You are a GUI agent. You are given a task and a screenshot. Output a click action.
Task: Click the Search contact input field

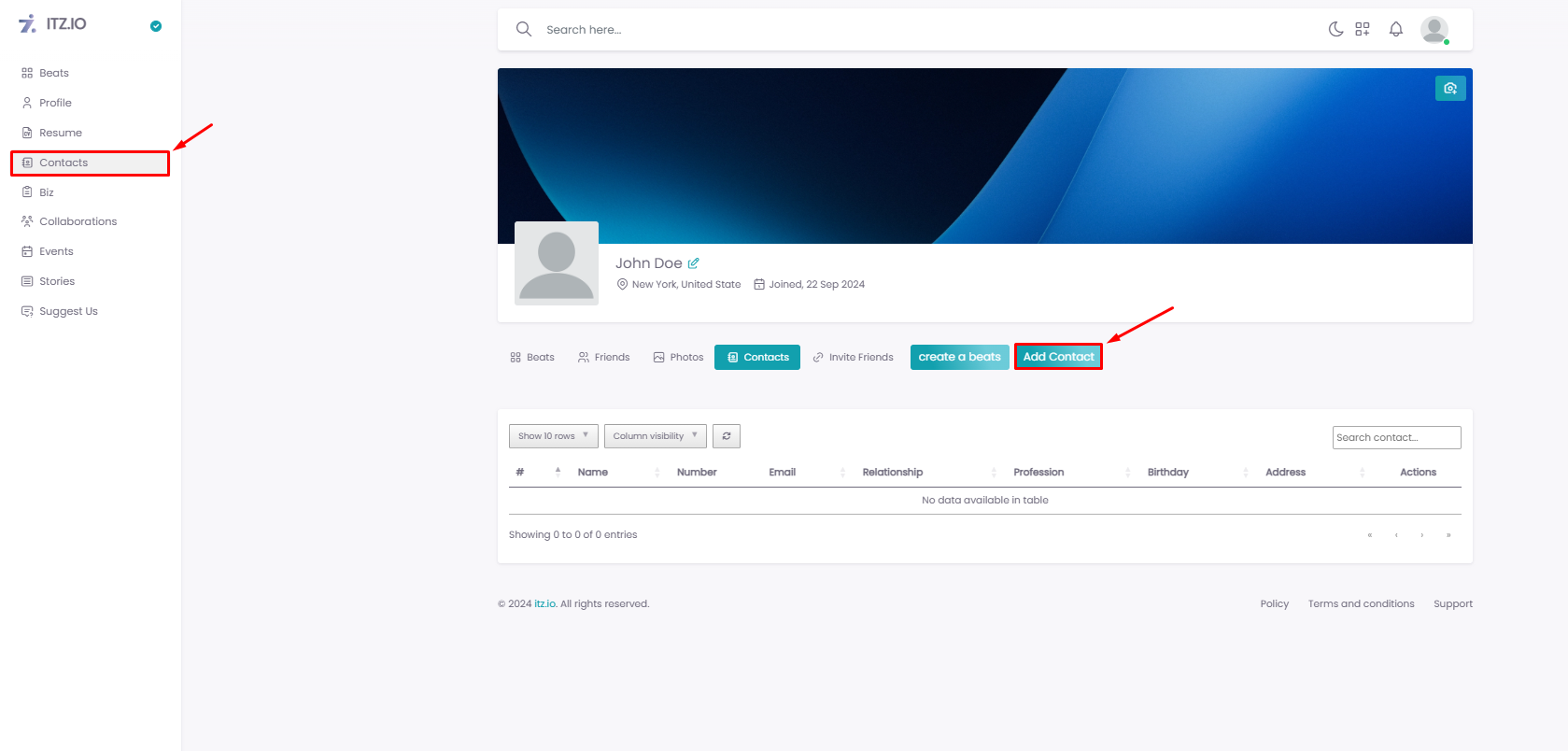pos(1395,437)
